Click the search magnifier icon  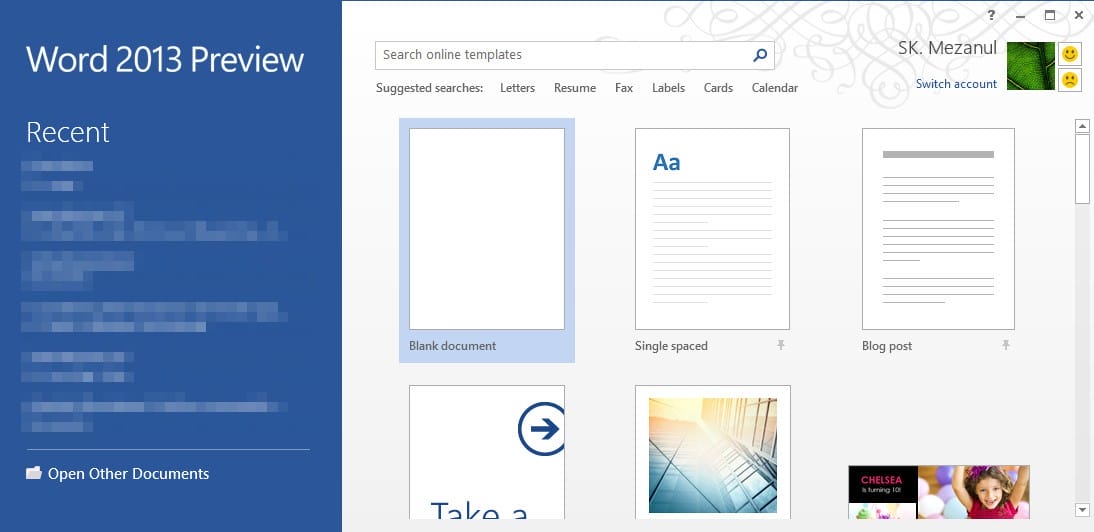pyautogui.click(x=760, y=55)
